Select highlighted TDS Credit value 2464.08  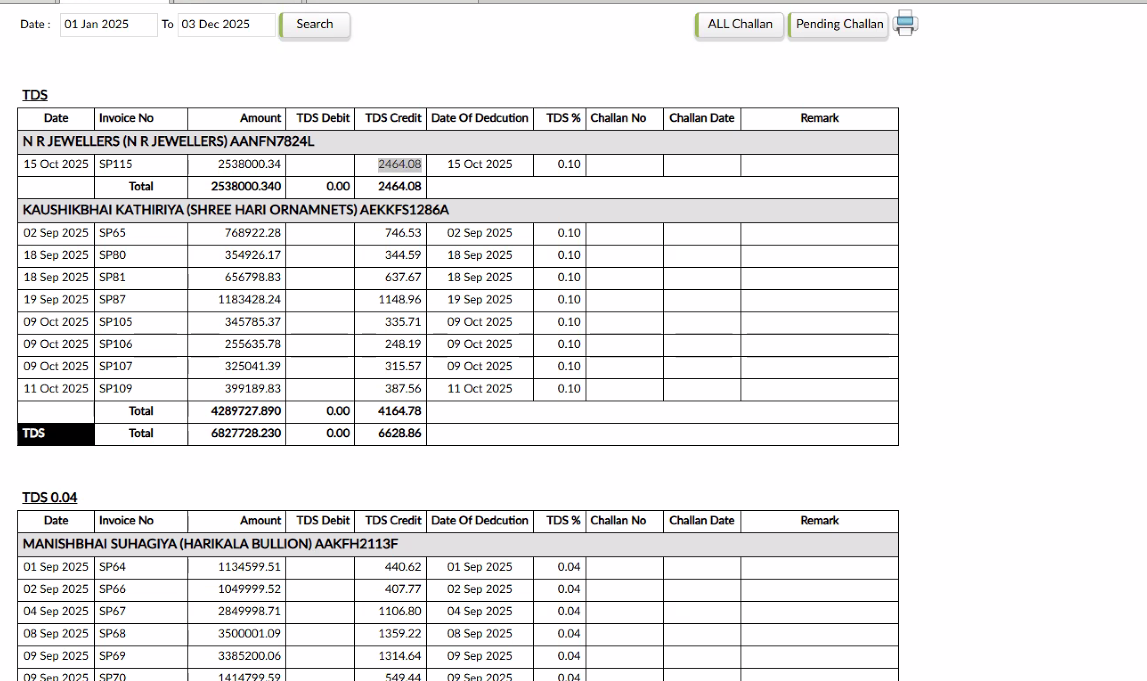pyautogui.click(x=399, y=165)
